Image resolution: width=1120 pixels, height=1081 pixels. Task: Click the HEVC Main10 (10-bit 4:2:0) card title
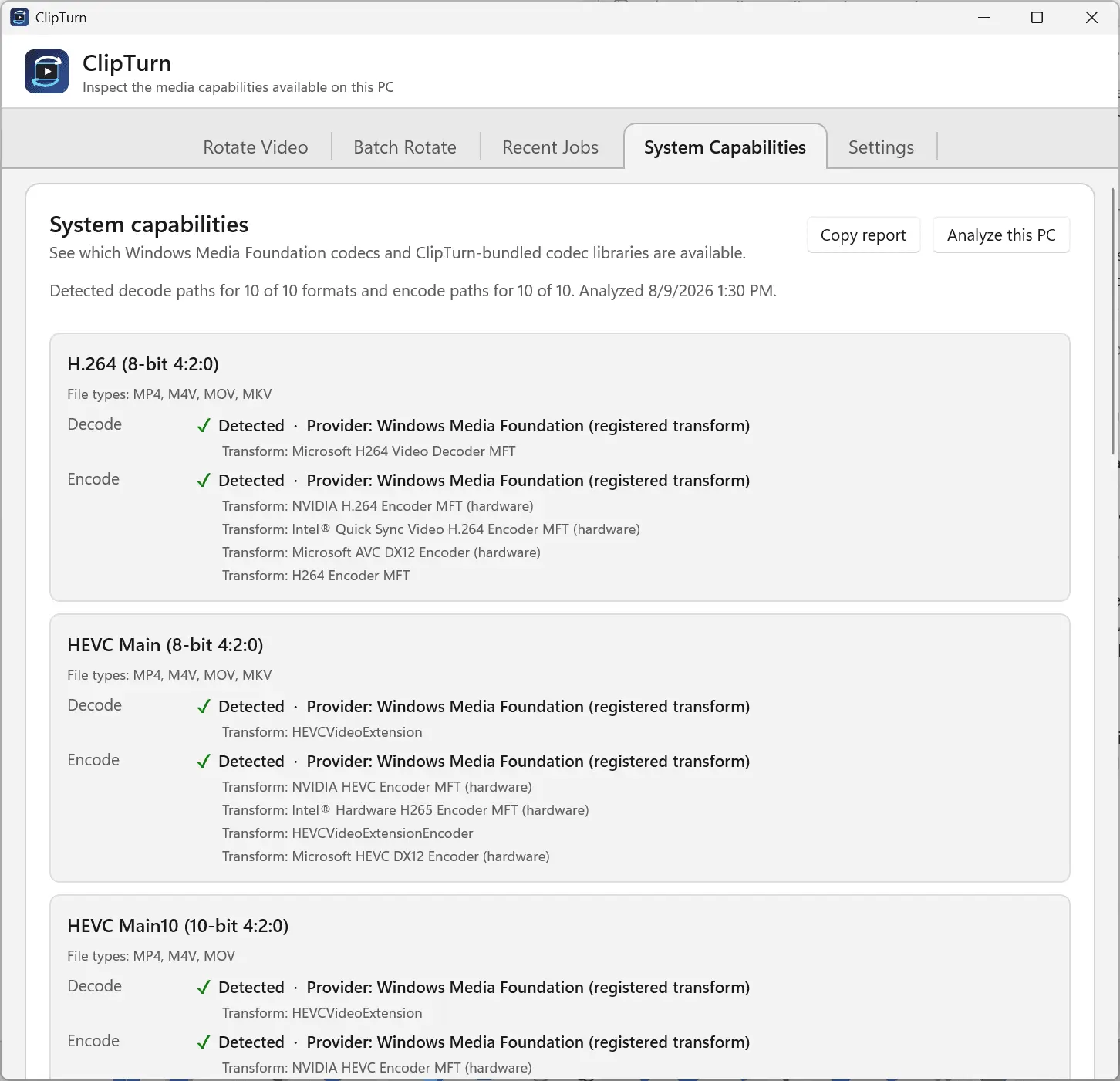coord(177,926)
